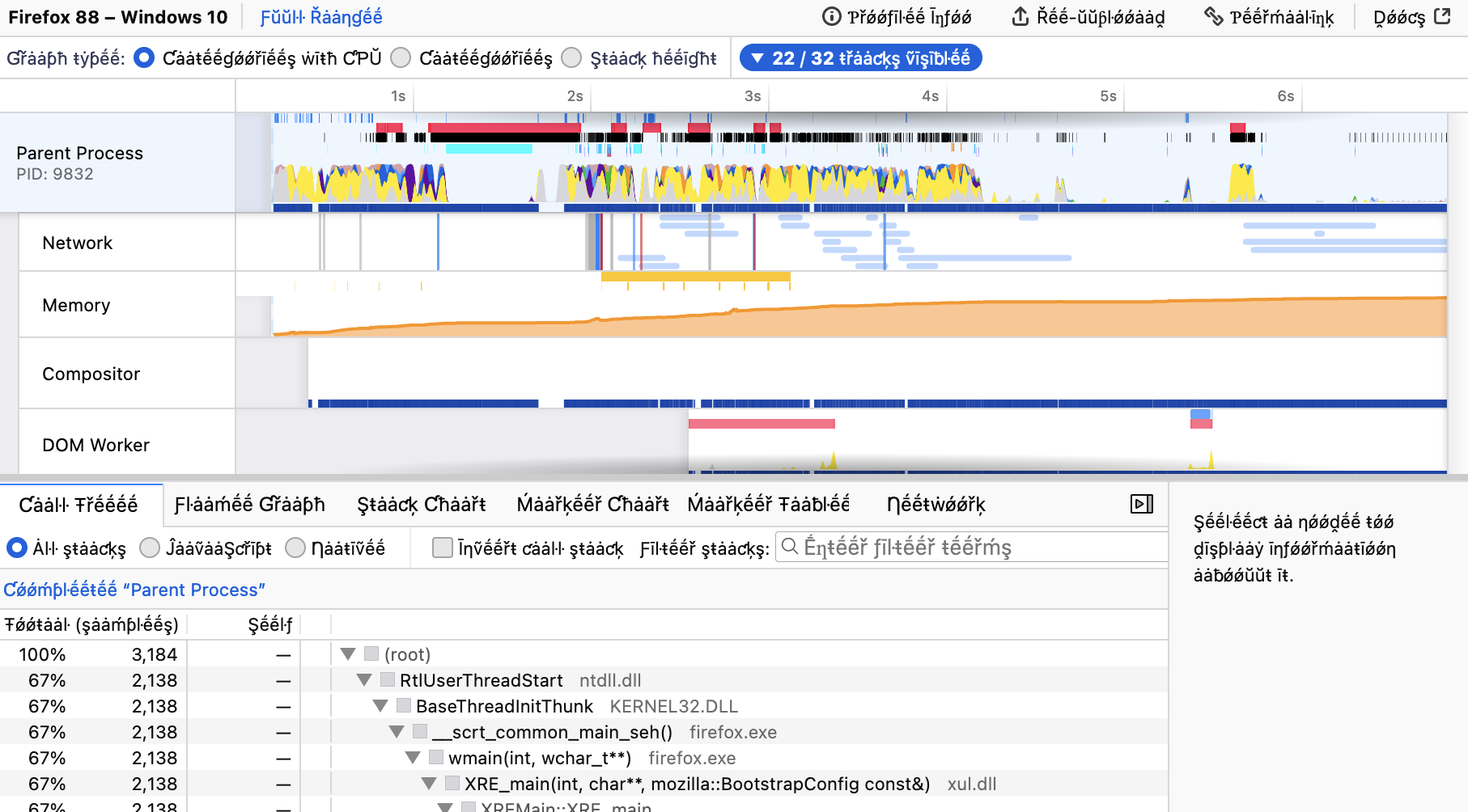Switch to the Flame Graph tab
Screen dimensions: 1468x812
(x=249, y=505)
